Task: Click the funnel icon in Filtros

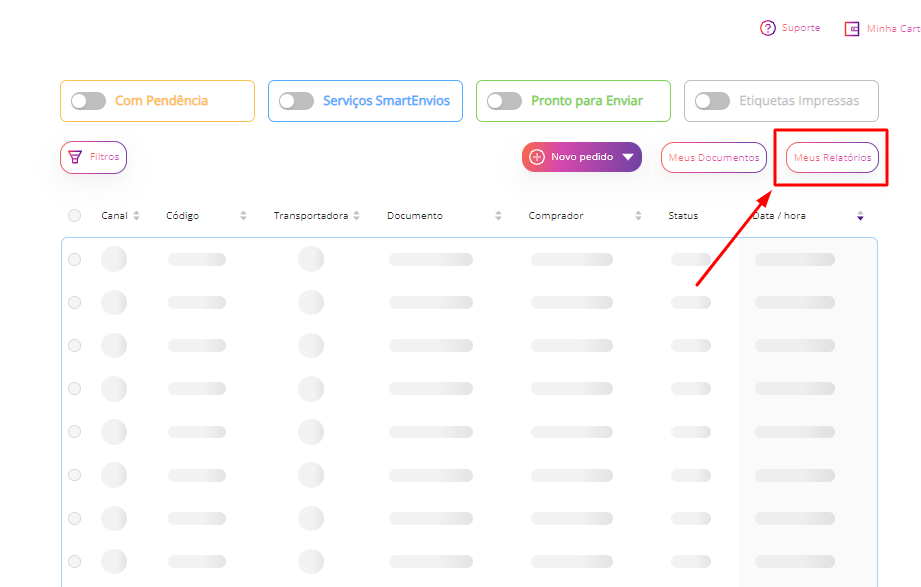Action: (x=75, y=157)
